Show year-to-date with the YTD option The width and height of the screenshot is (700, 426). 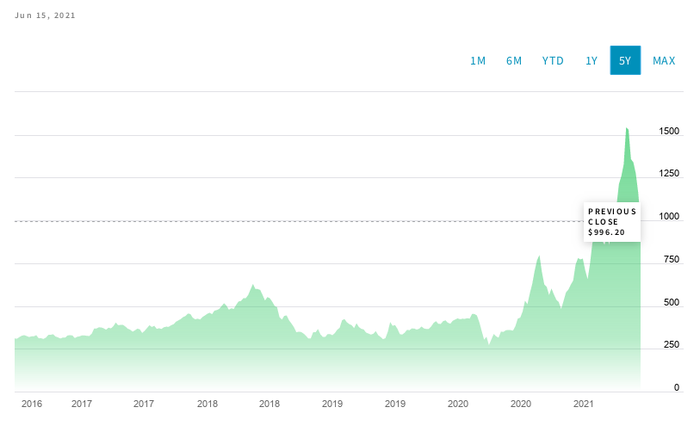[x=553, y=61]
